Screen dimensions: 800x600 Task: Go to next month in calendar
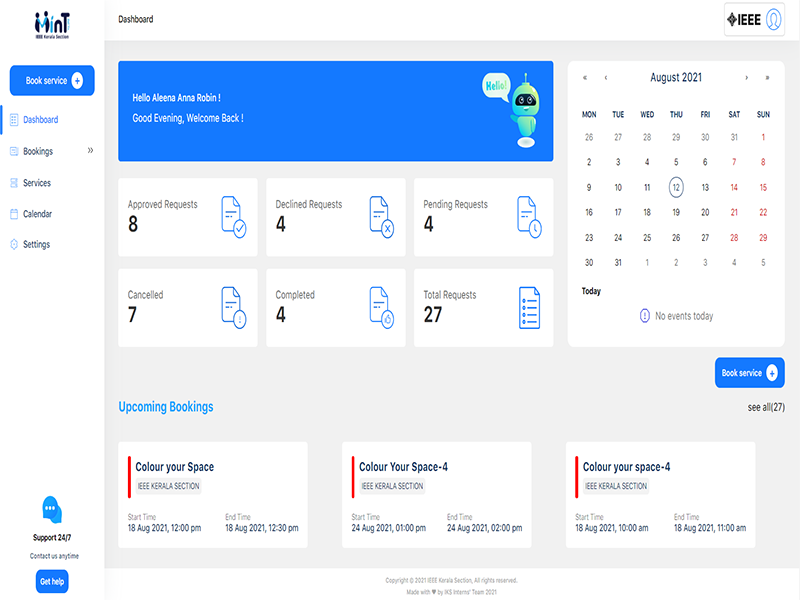click(x=746, y=77)
